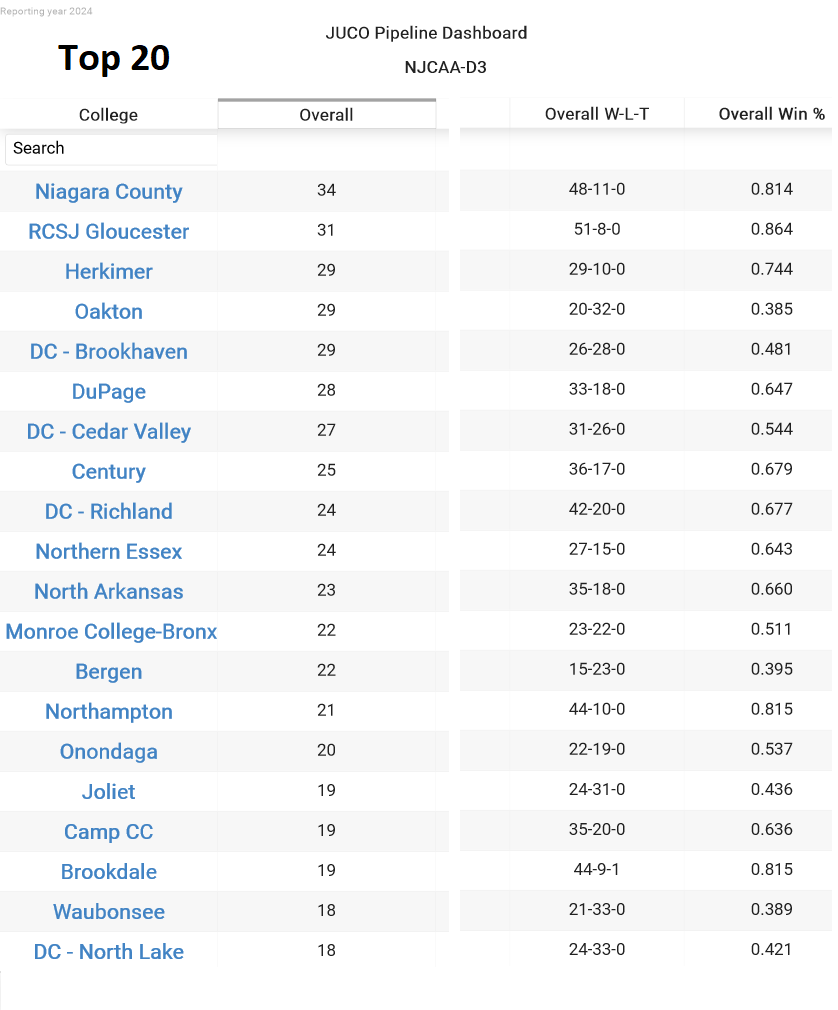Open DC - Cedar Valley link

pyautogui.click(x=108, y=431)
